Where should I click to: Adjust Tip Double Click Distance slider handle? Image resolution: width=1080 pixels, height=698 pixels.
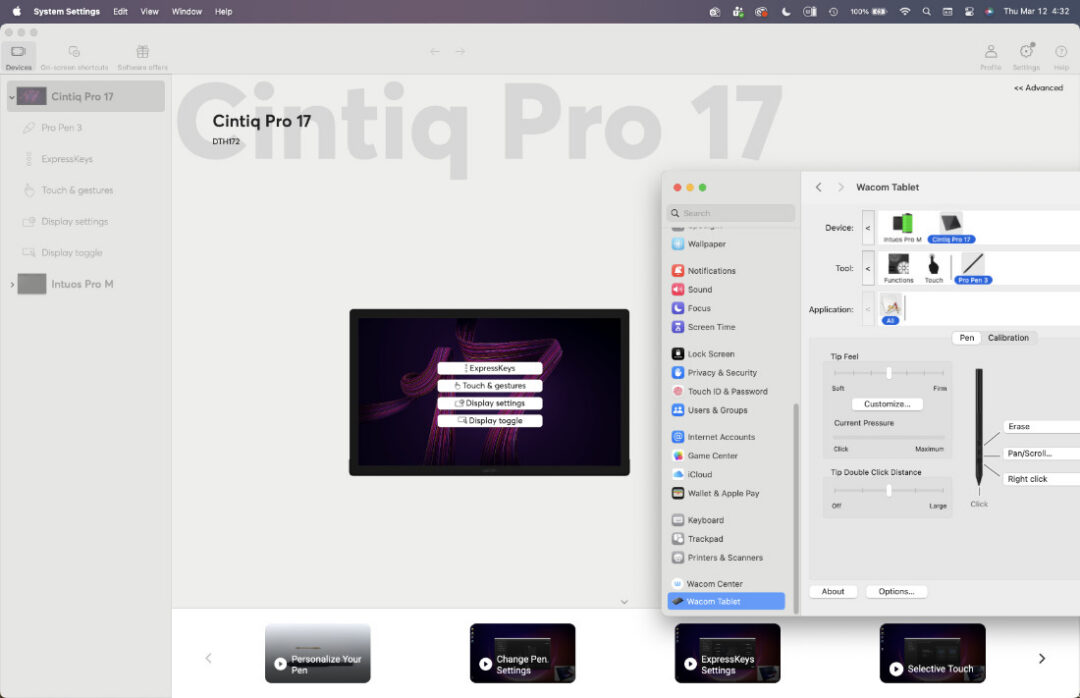[889, 491]
